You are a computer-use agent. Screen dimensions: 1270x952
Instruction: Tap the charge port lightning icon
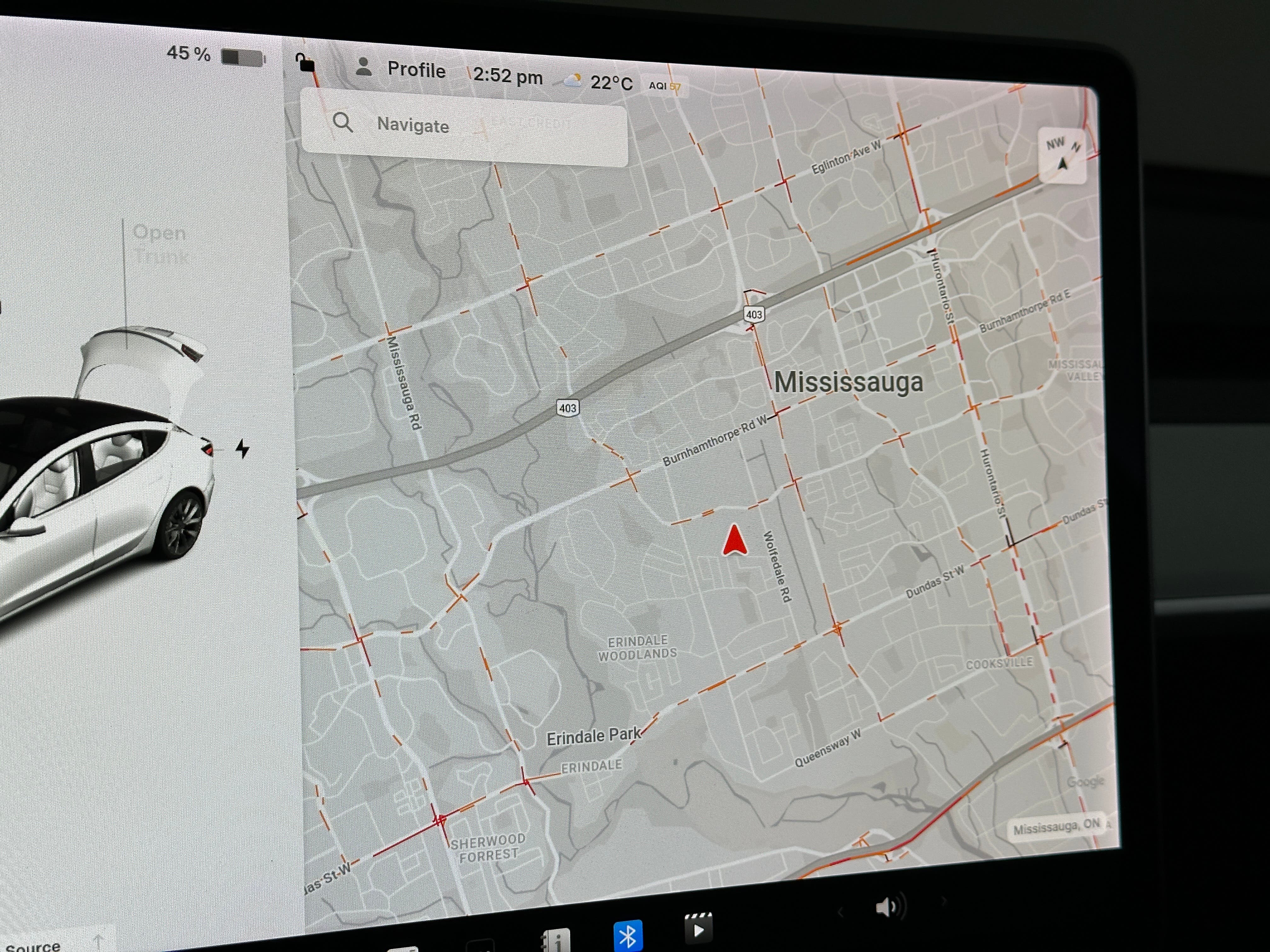pos(243,449)
